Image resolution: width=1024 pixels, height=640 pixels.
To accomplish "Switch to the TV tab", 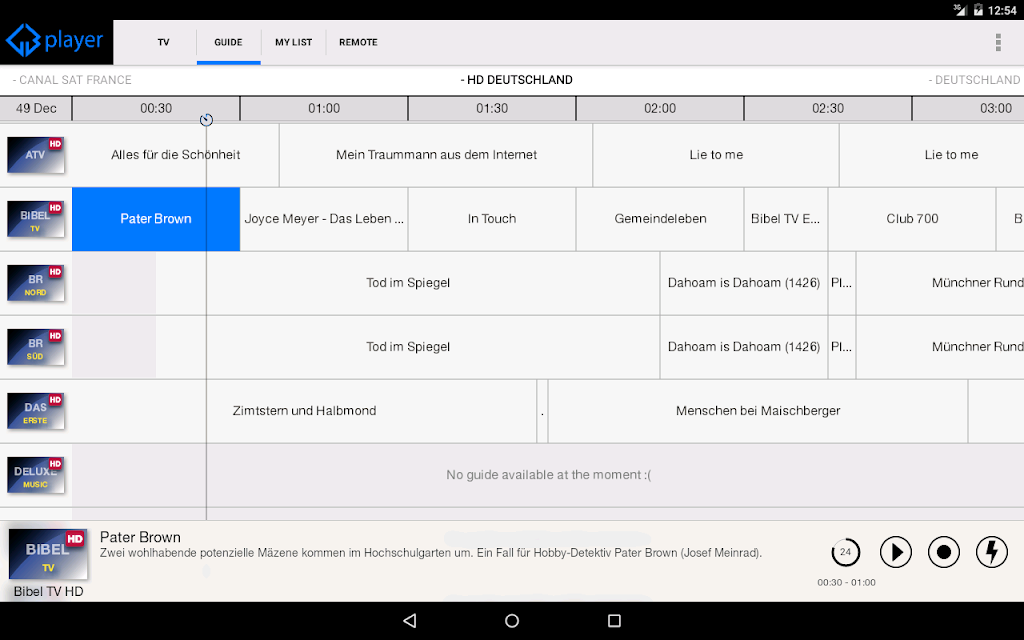I will point(163,42).
